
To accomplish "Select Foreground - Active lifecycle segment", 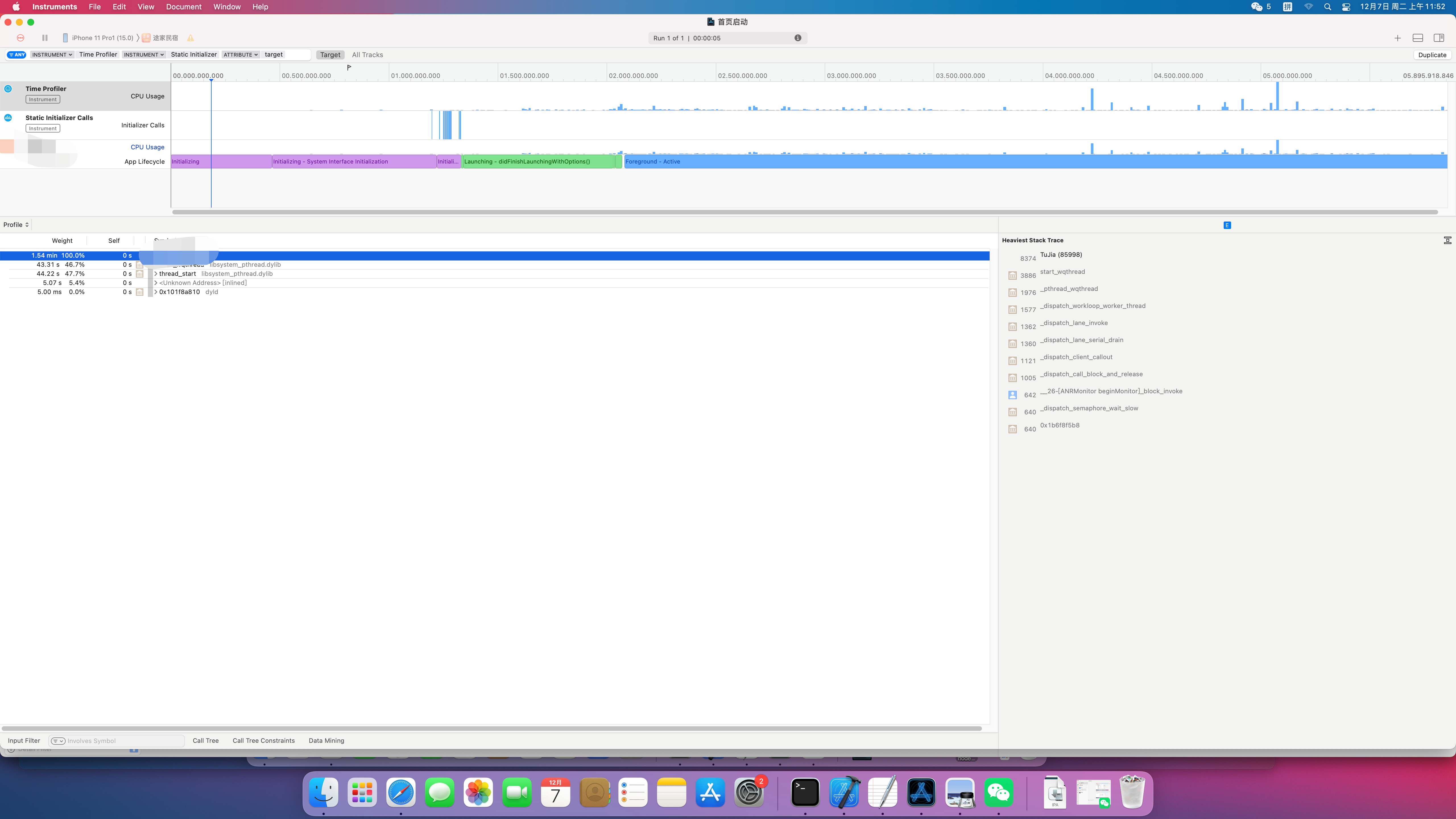I will pos(1035,162).
